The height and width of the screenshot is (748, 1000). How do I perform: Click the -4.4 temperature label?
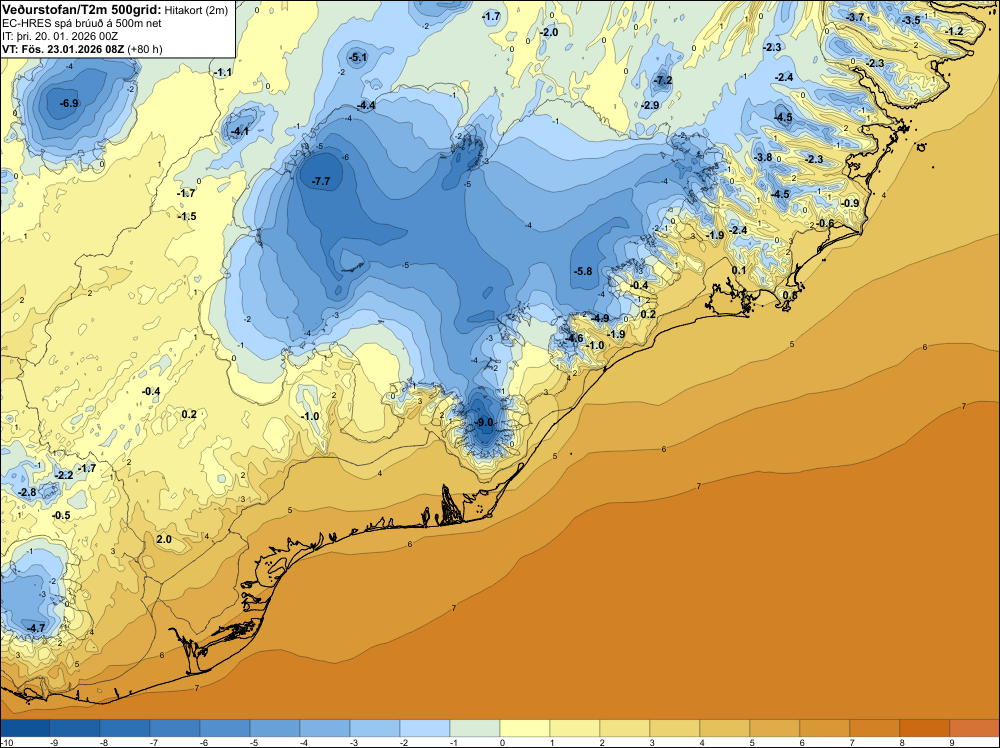366,105
